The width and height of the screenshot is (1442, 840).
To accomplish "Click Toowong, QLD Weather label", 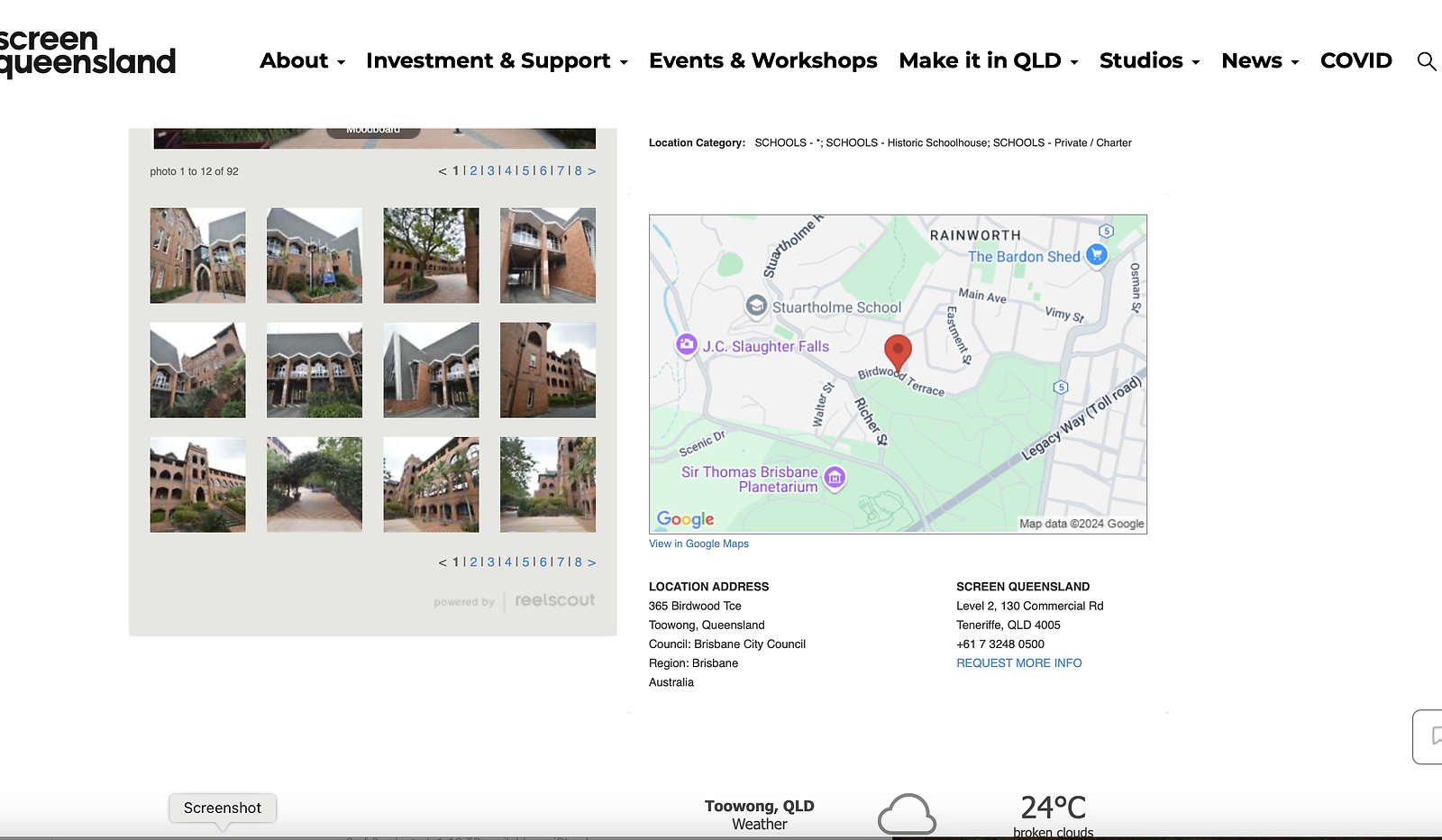I will click(759, 815).
